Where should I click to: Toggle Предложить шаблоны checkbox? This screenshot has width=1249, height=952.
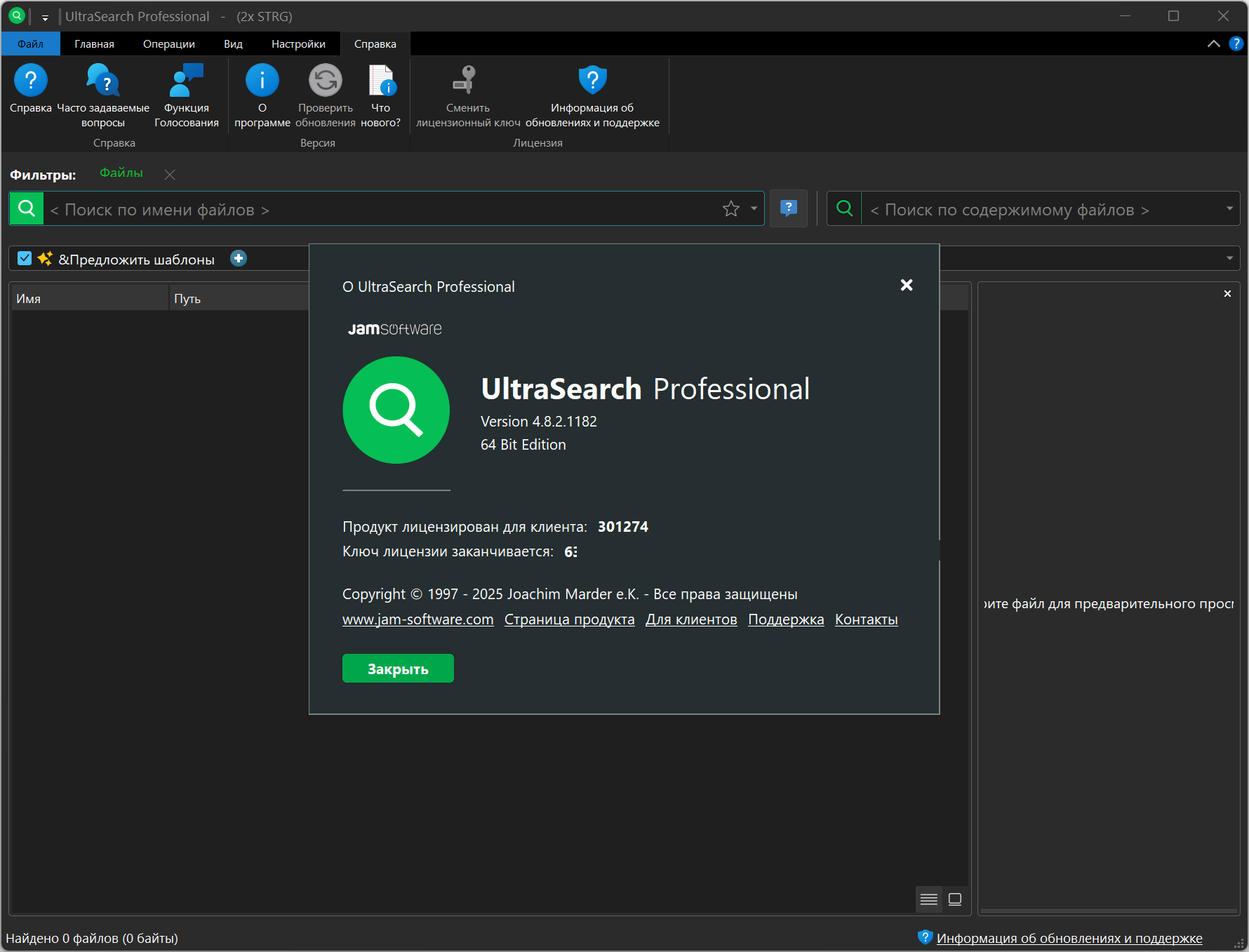[25, 258]
